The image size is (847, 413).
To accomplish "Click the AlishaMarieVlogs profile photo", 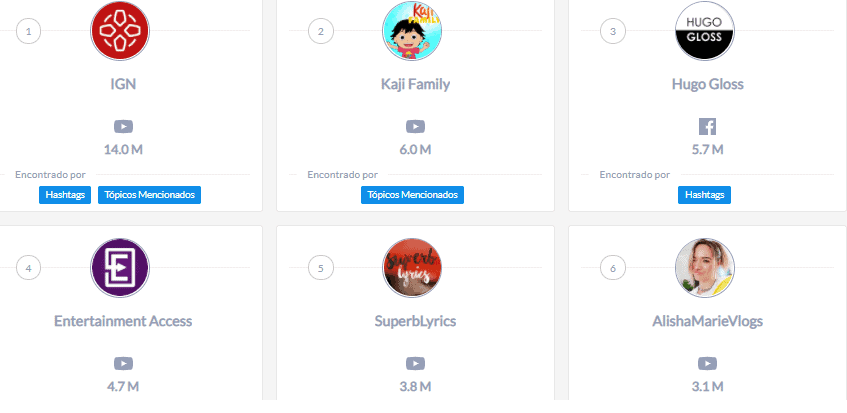I will (705, 267).
